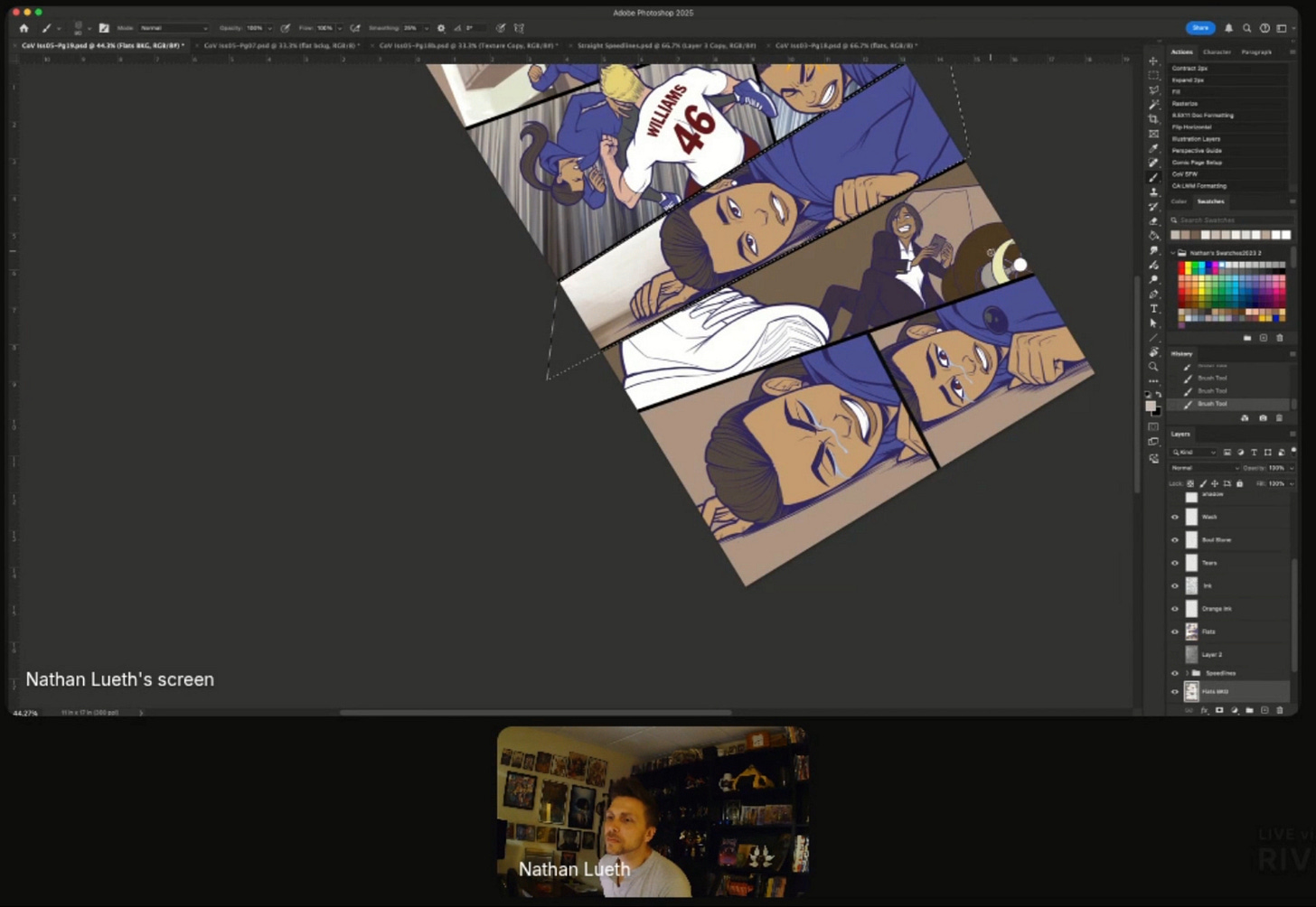Switch to the Character tab
The image size is (1316, 907).
(1217, 51)
